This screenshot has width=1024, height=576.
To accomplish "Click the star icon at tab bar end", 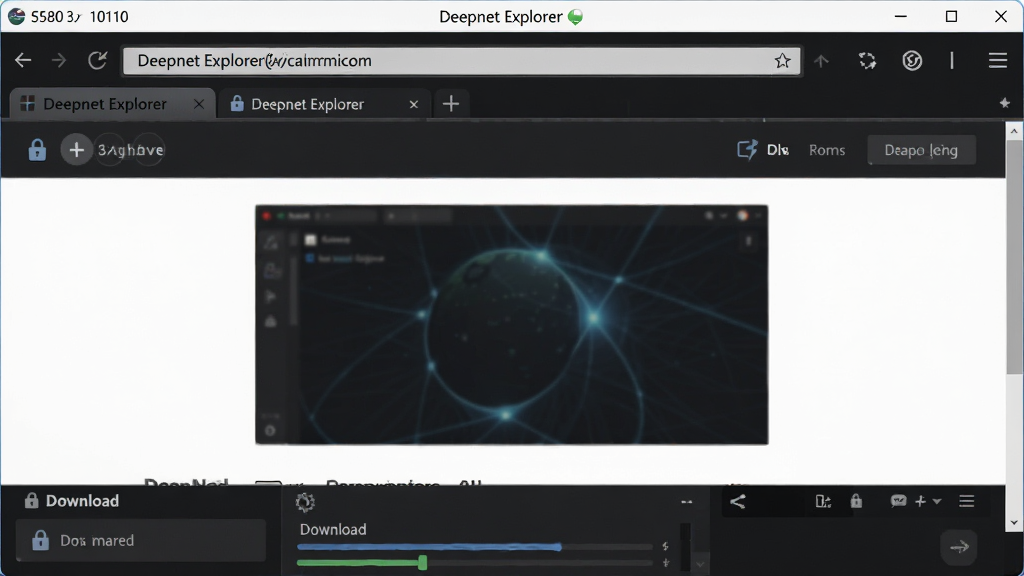I will (1004, 103).
